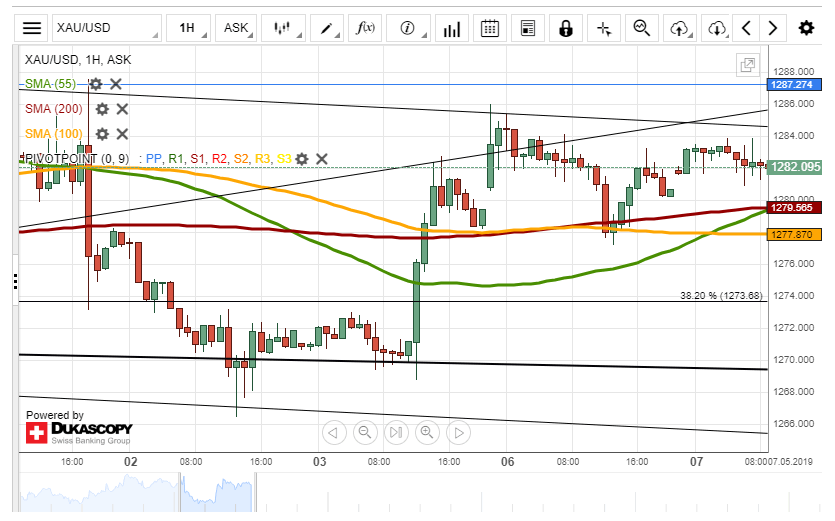The image size is (835, 521).
Task: Open the hamburger main menu
Action: pos(31,28)
